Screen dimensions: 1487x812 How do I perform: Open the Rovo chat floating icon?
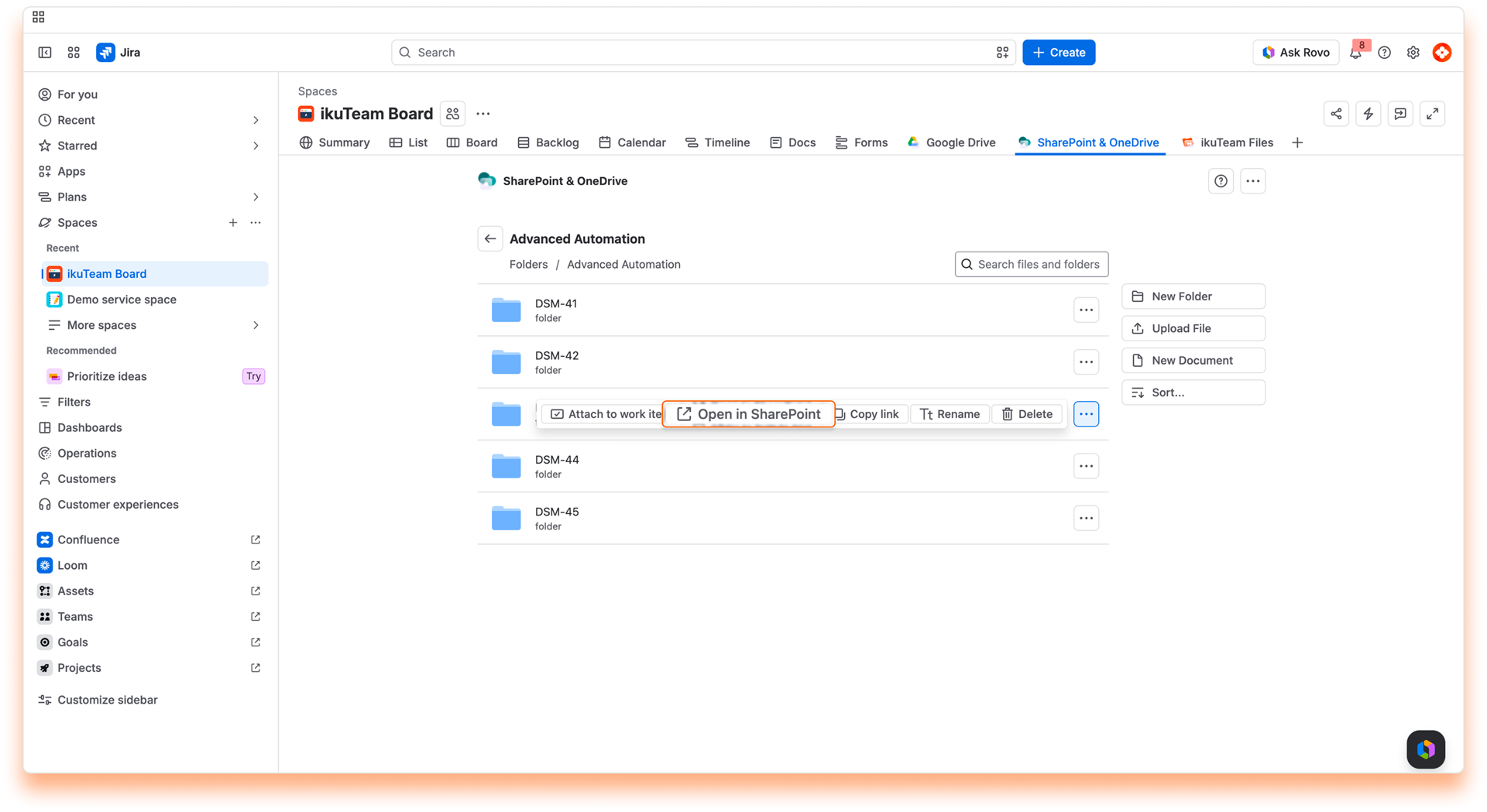pos(1426,749)
